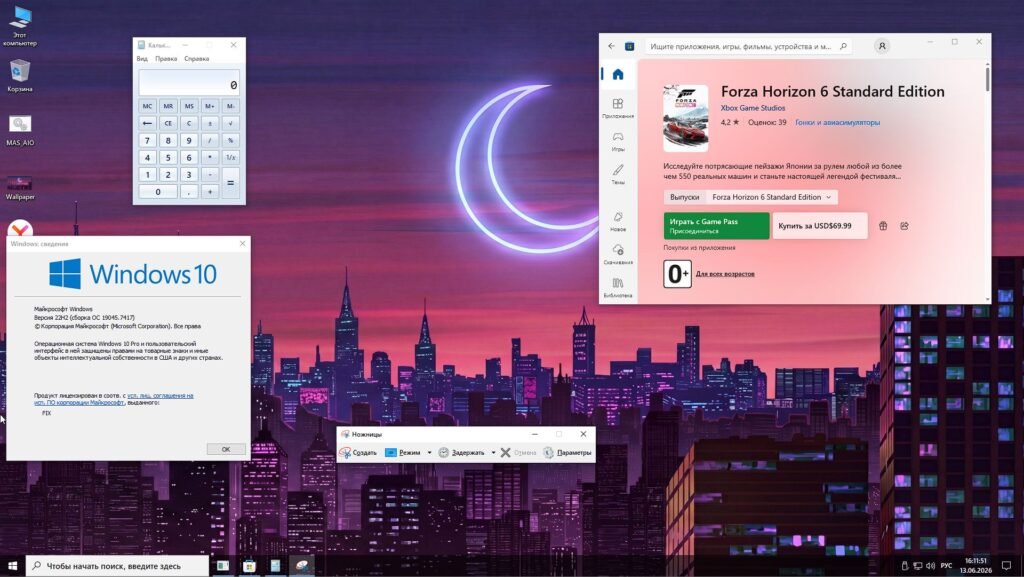Open the Microsoft Store Home tab in sidebar
The width and height of the screenshot is (1024, 577).
(618, 74)
